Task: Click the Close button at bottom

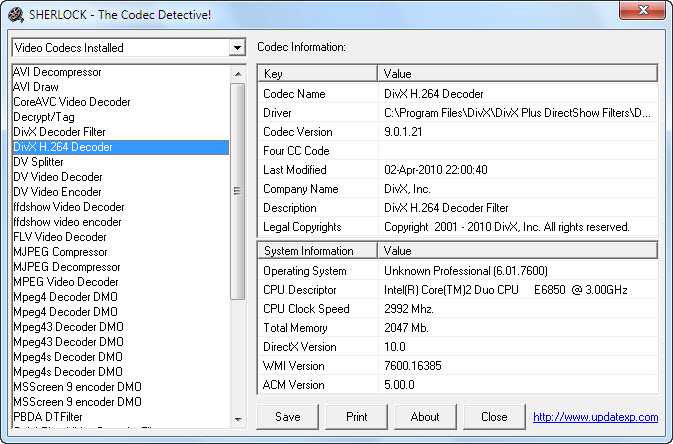Action: [x=494, y=417]
